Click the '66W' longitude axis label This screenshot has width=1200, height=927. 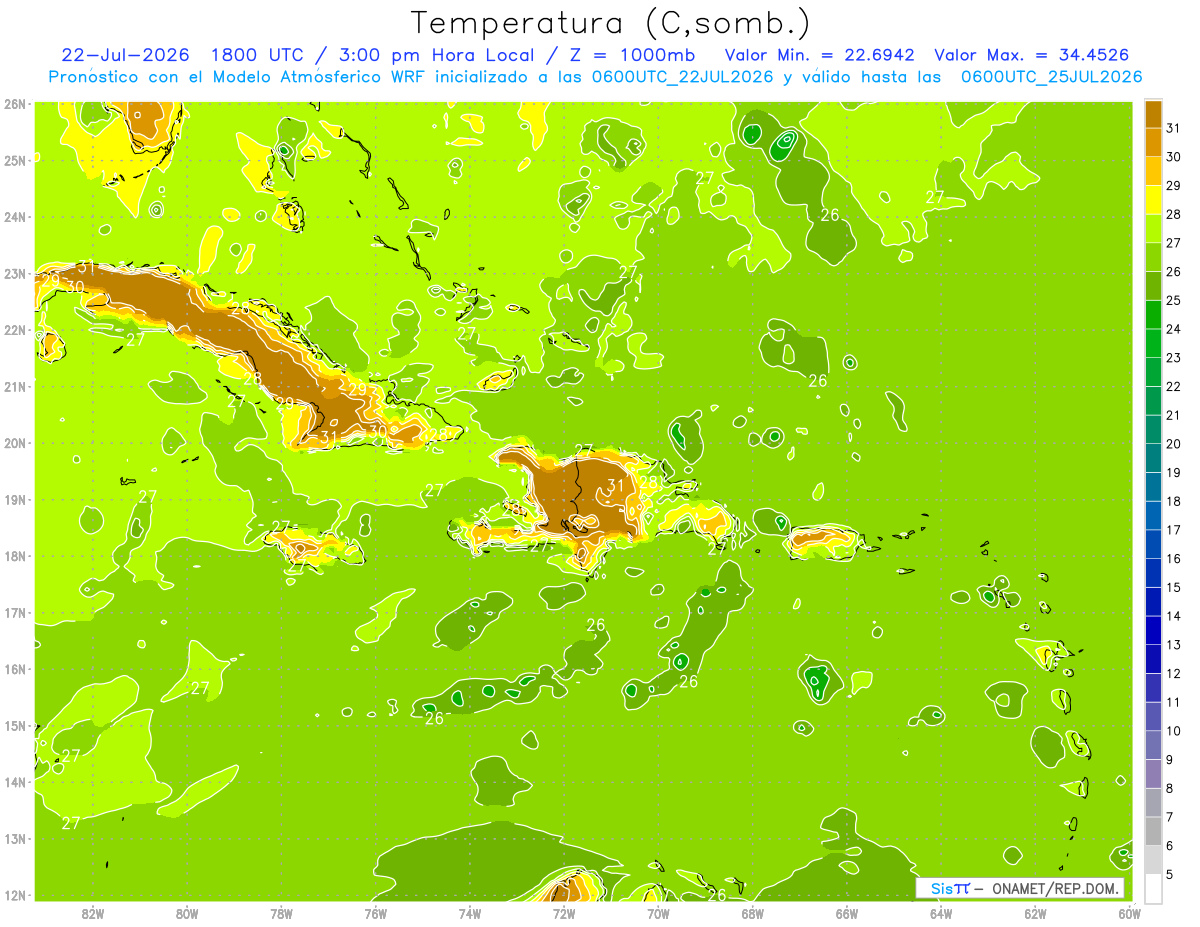coord(847,913)
